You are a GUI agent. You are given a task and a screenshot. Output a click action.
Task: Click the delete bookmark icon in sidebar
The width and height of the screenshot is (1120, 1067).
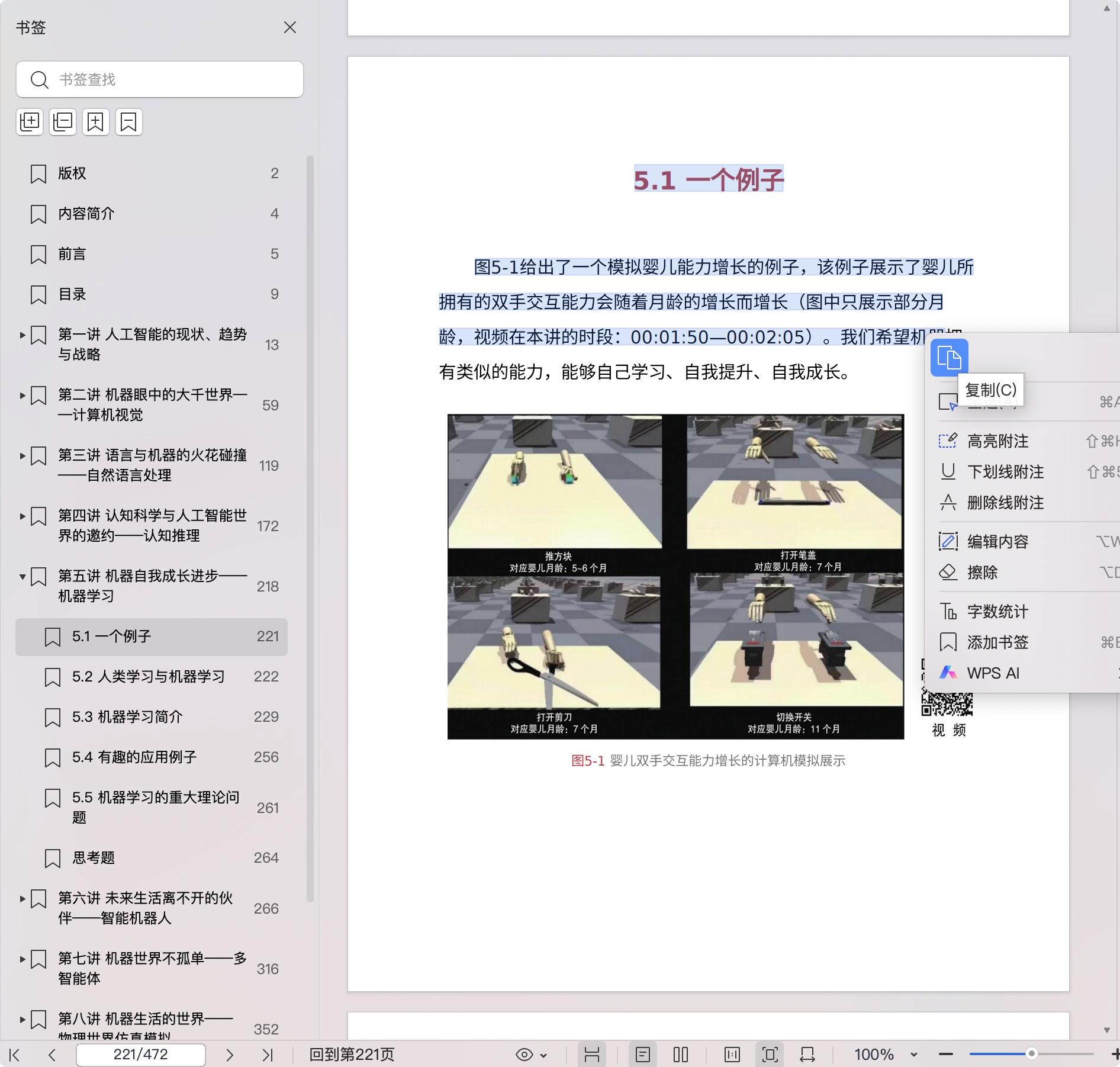click(129, 122)
